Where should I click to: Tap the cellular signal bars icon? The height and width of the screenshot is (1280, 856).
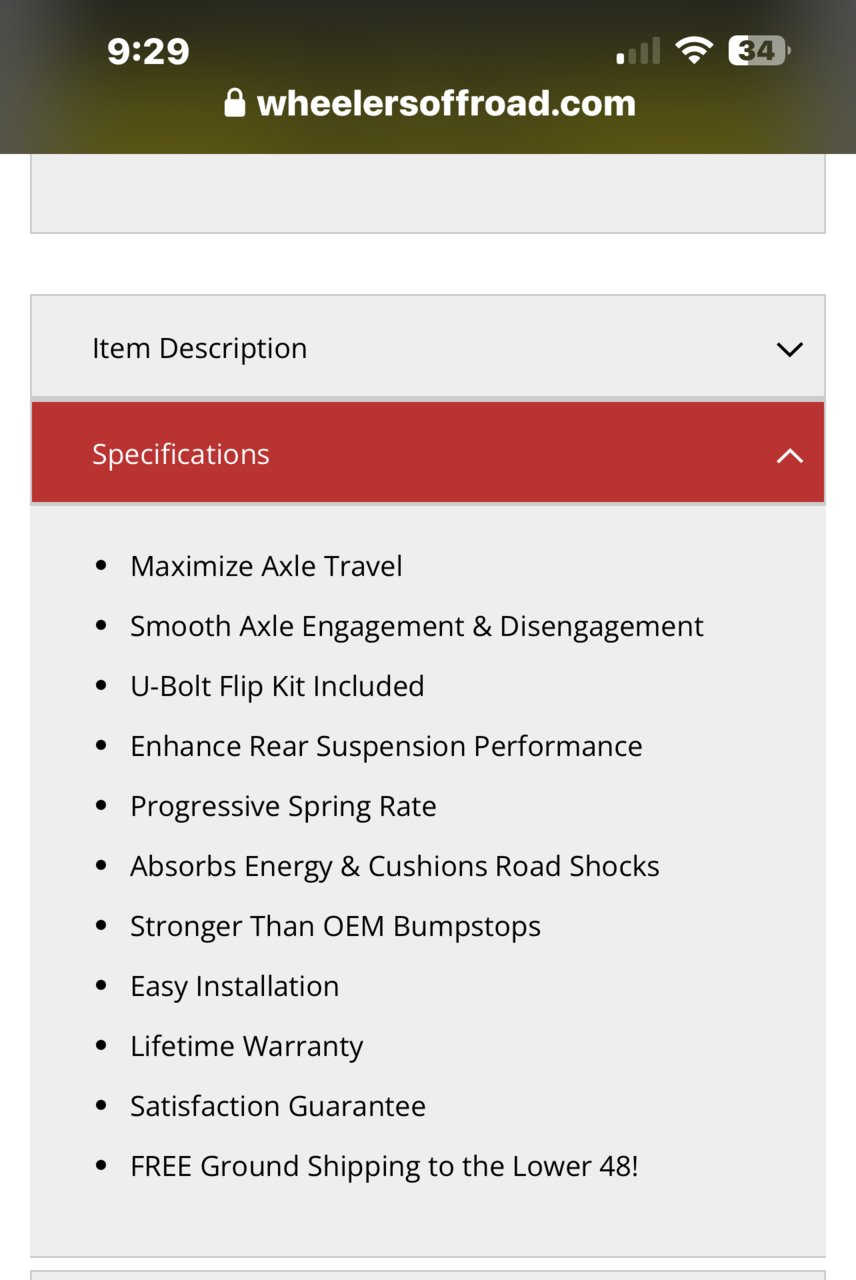tap(638, 51)
